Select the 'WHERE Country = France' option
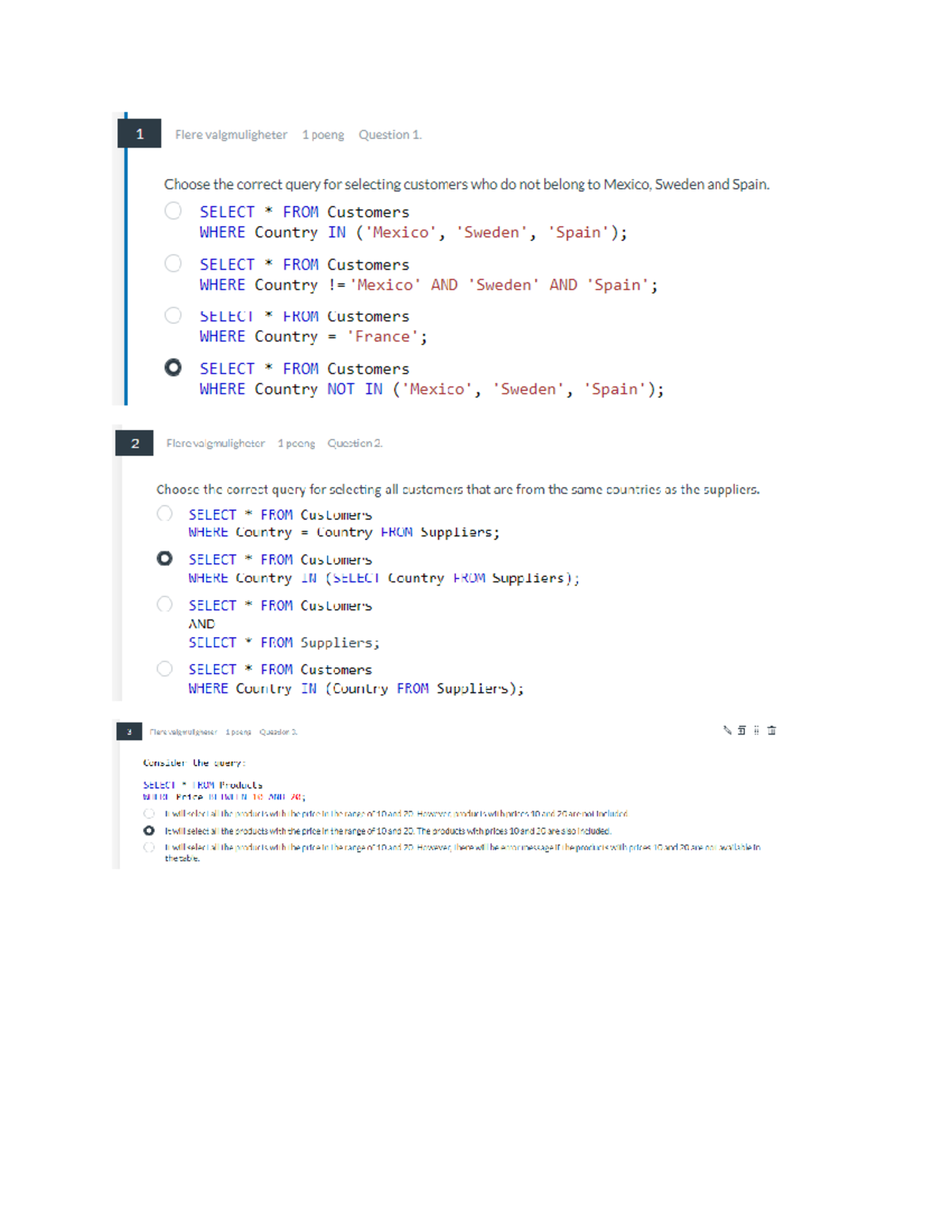The height and width of the screenshot is (1232, 952). 174,315
